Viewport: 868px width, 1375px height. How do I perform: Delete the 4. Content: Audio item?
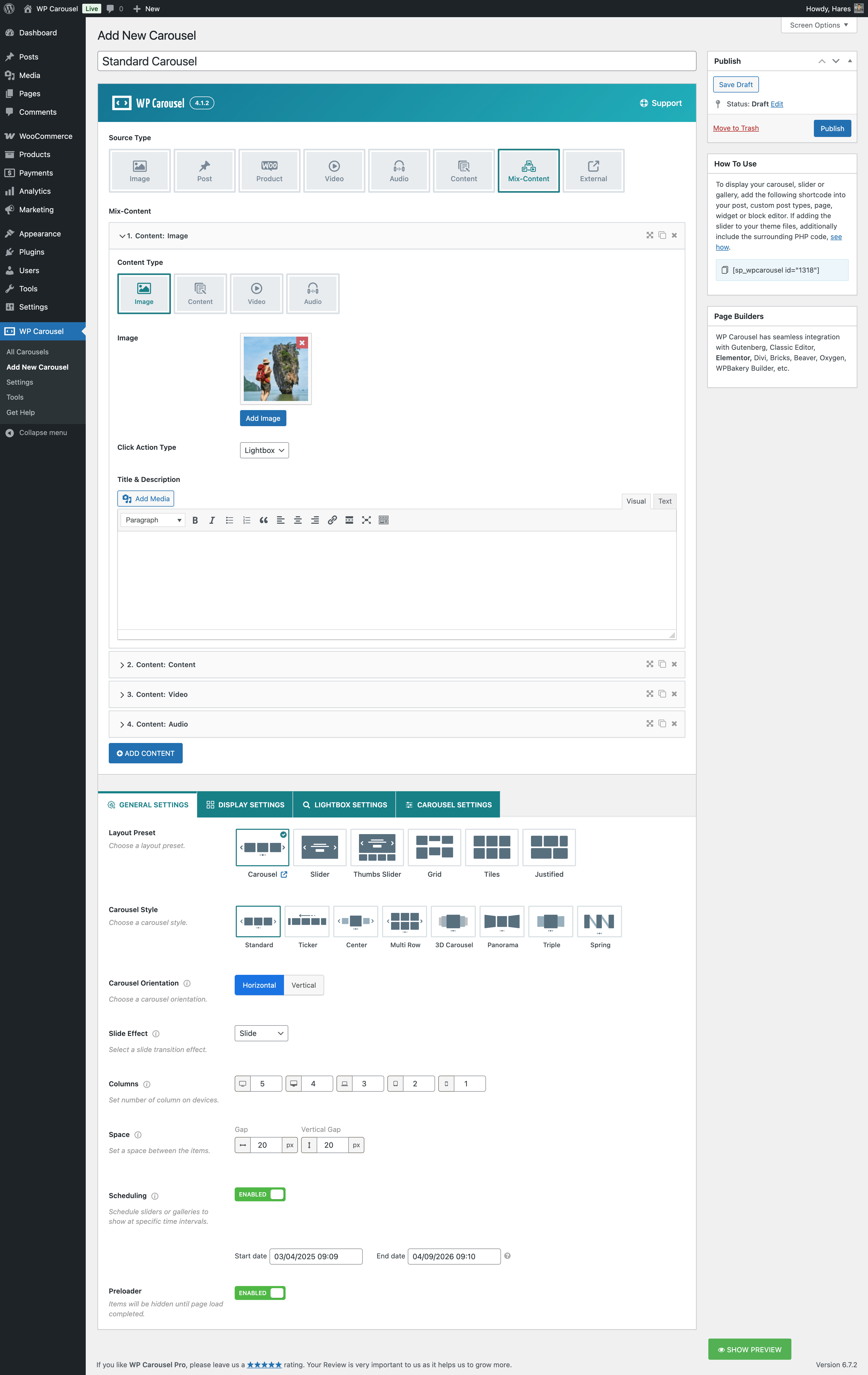point(674,723)
